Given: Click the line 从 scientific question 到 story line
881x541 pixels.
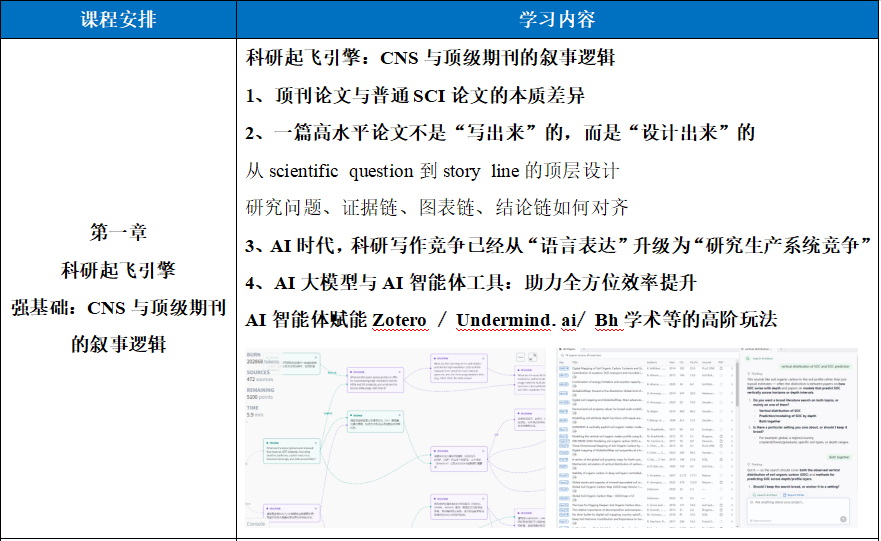Looking at the screenshot, I should 433,171.
